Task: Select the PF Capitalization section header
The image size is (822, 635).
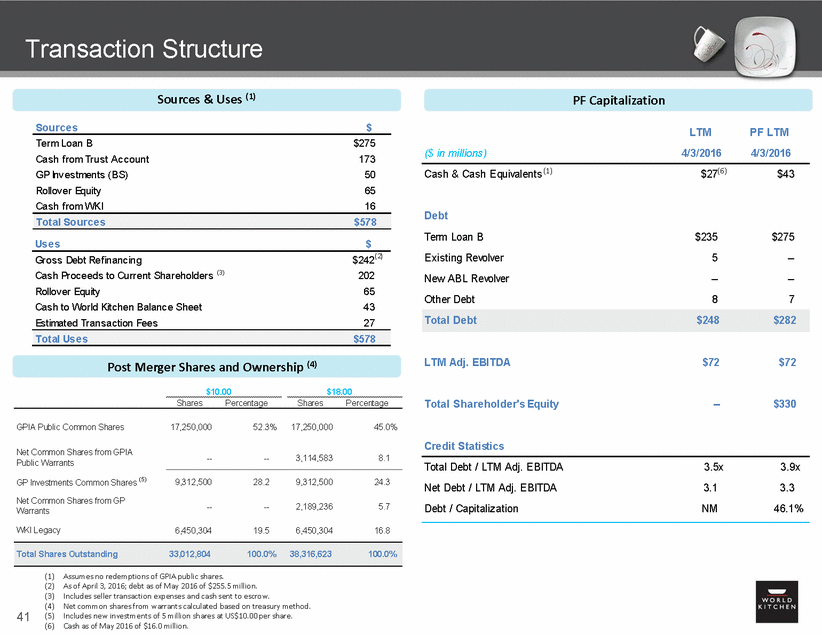Action: pos(616,100)
